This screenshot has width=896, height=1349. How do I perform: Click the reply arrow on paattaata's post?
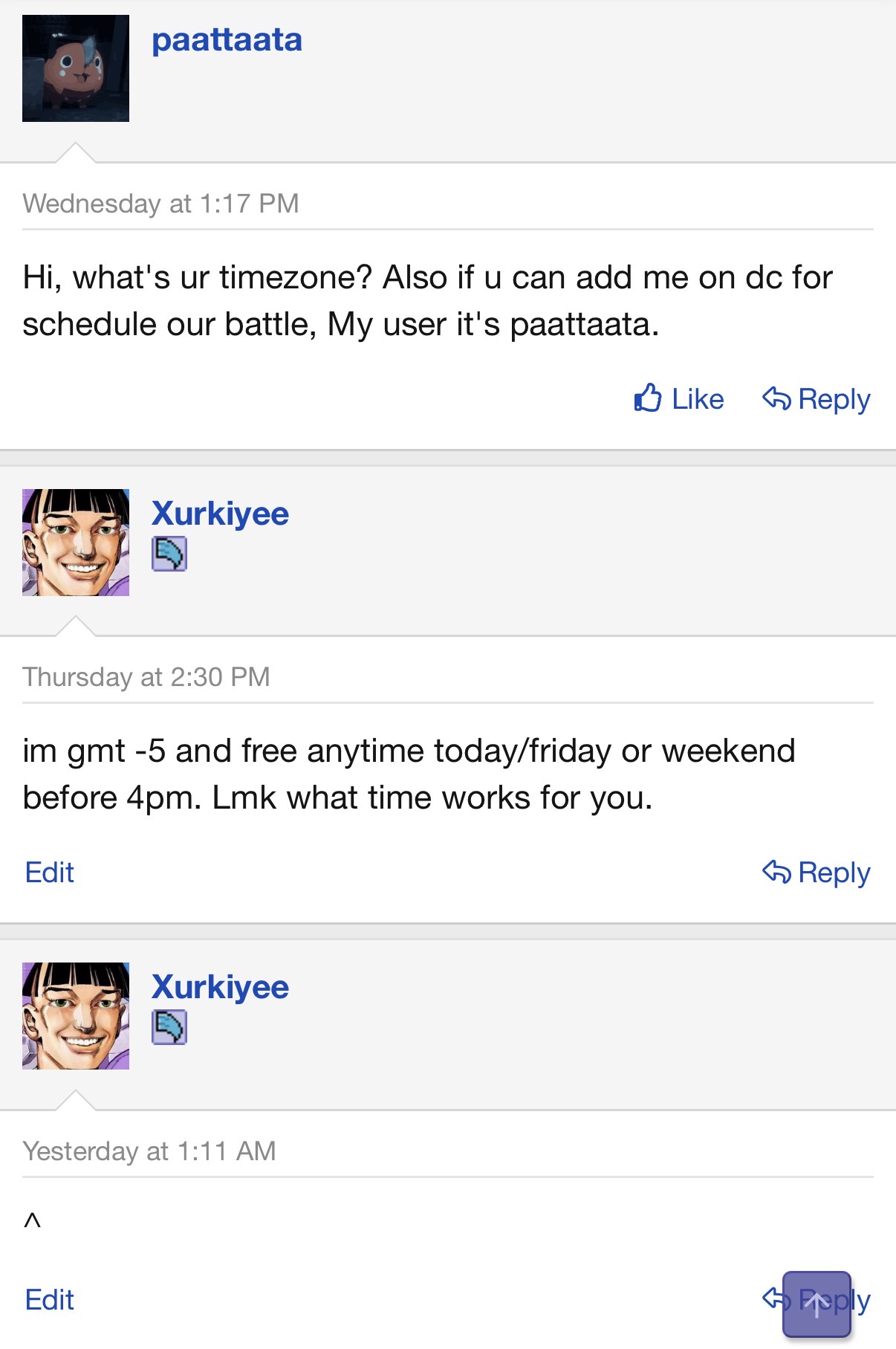coord(776,398)
